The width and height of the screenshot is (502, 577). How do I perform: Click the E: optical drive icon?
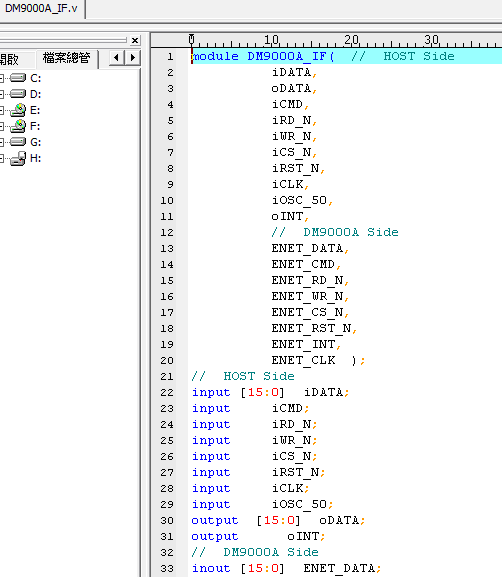click(x=18, y=110)
